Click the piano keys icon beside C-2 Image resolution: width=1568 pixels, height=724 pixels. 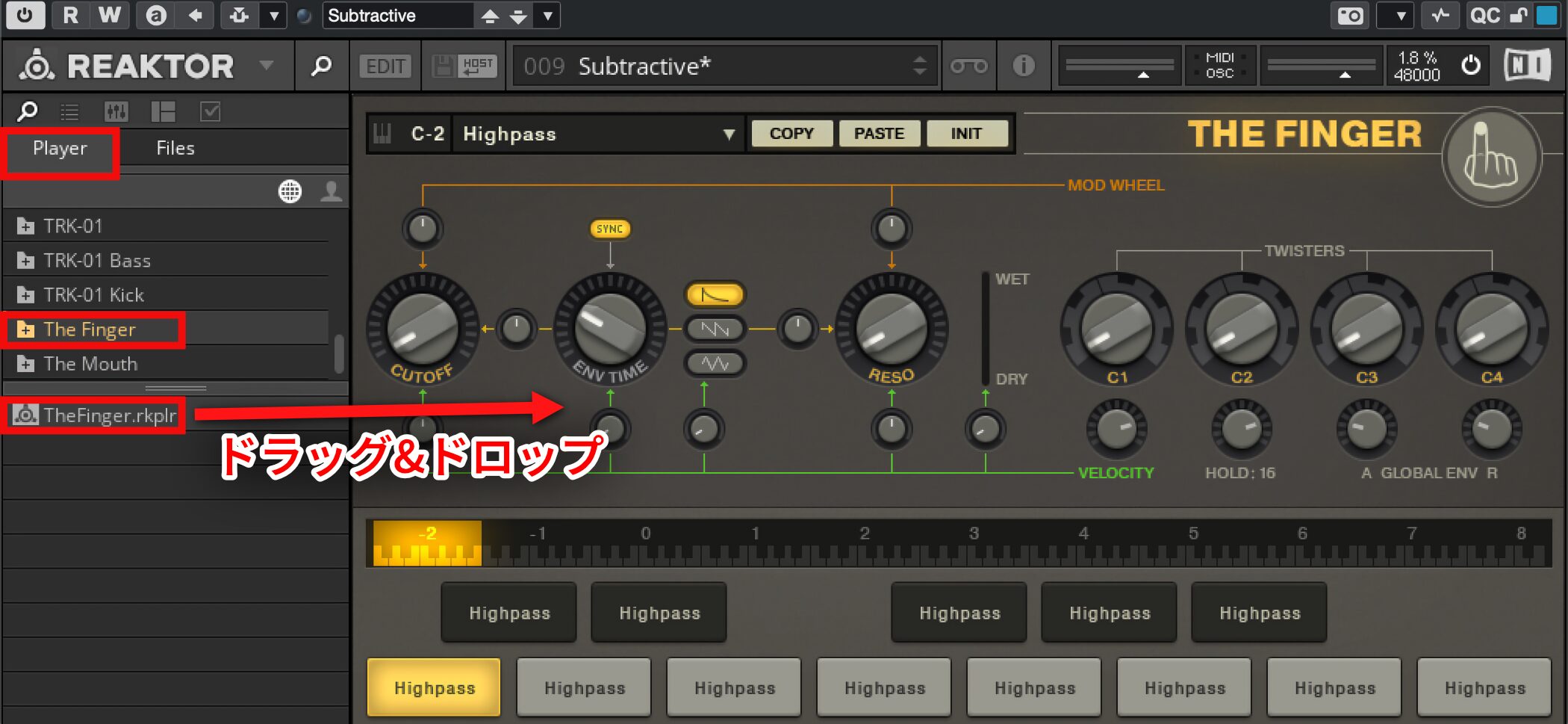[x=382, y=134]
